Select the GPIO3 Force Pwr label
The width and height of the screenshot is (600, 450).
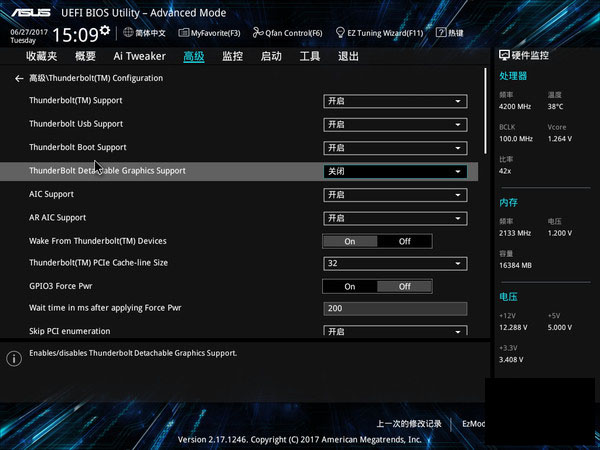click(60, 286)
